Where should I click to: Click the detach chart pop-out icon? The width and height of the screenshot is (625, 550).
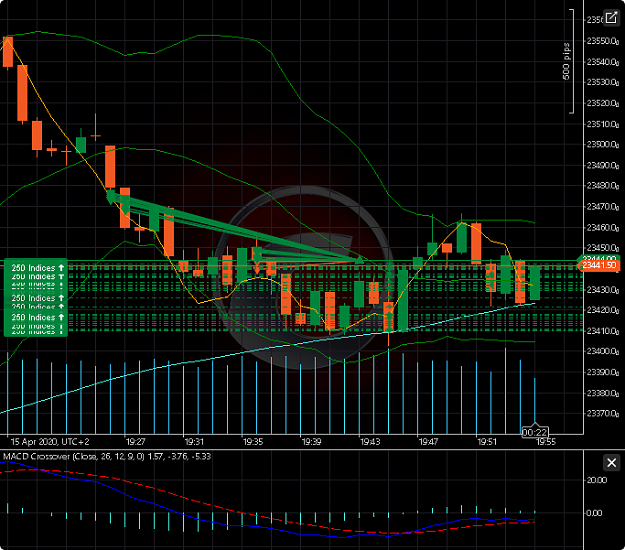click(611, 18)
